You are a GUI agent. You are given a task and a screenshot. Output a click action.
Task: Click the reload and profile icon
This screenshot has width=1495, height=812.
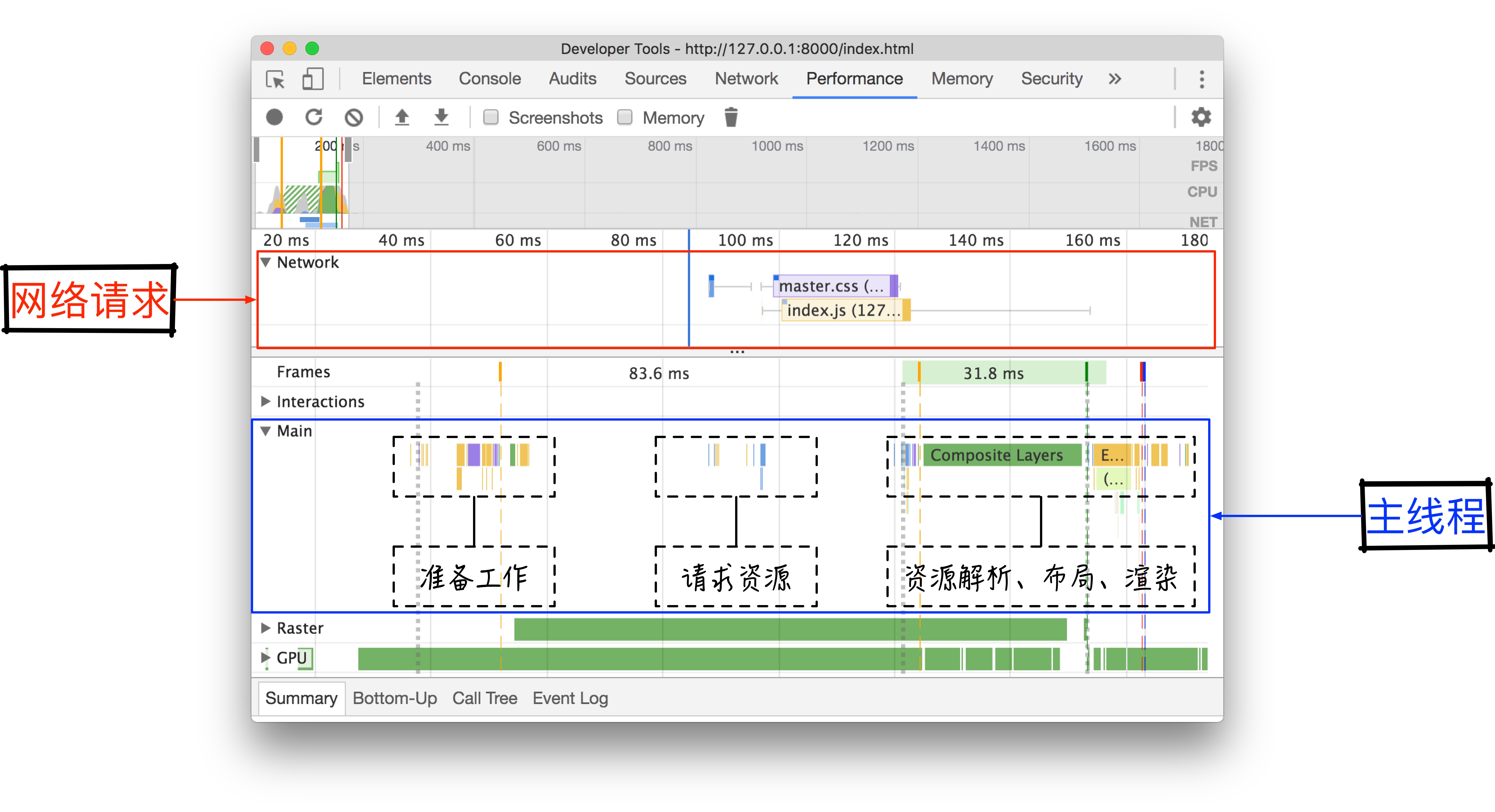[314, 117]
